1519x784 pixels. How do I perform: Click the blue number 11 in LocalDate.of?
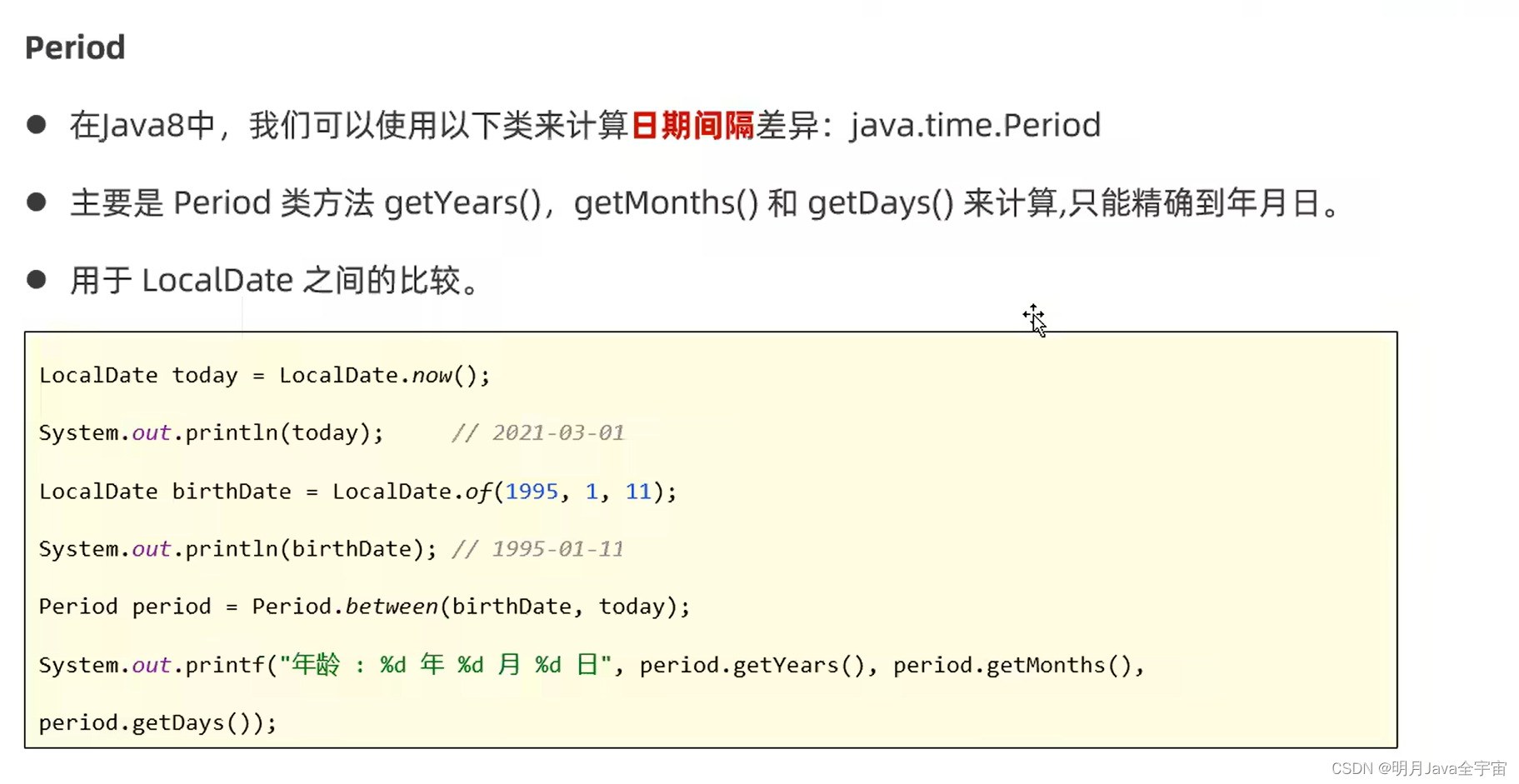pos(638,492)
